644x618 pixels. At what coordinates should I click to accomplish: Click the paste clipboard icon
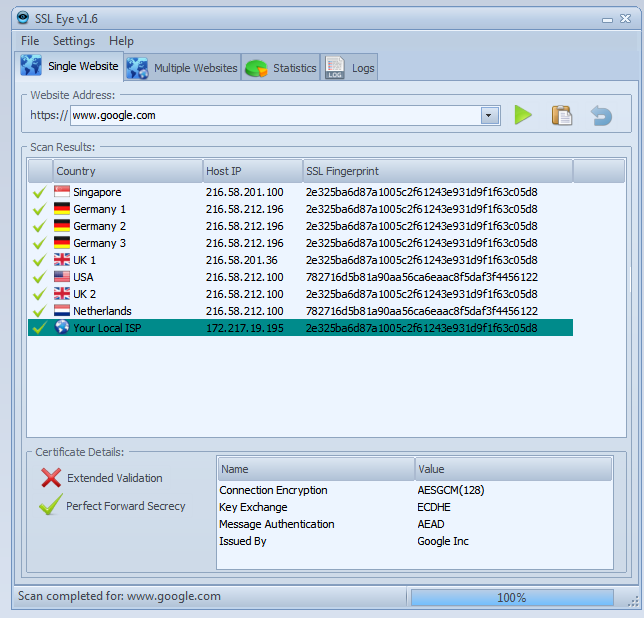[x=562, y=115]
